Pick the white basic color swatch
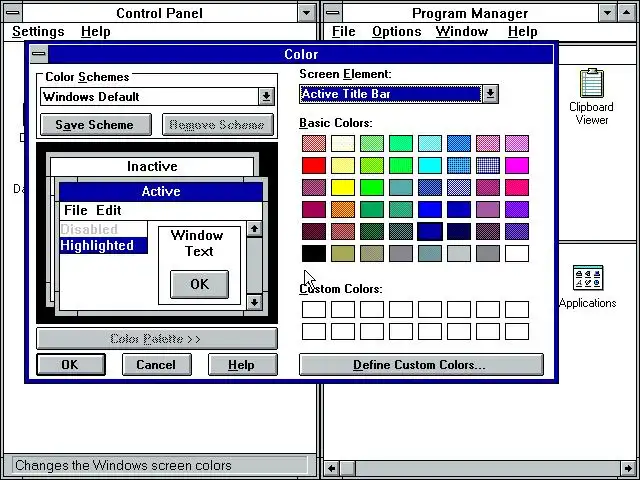 517,253
